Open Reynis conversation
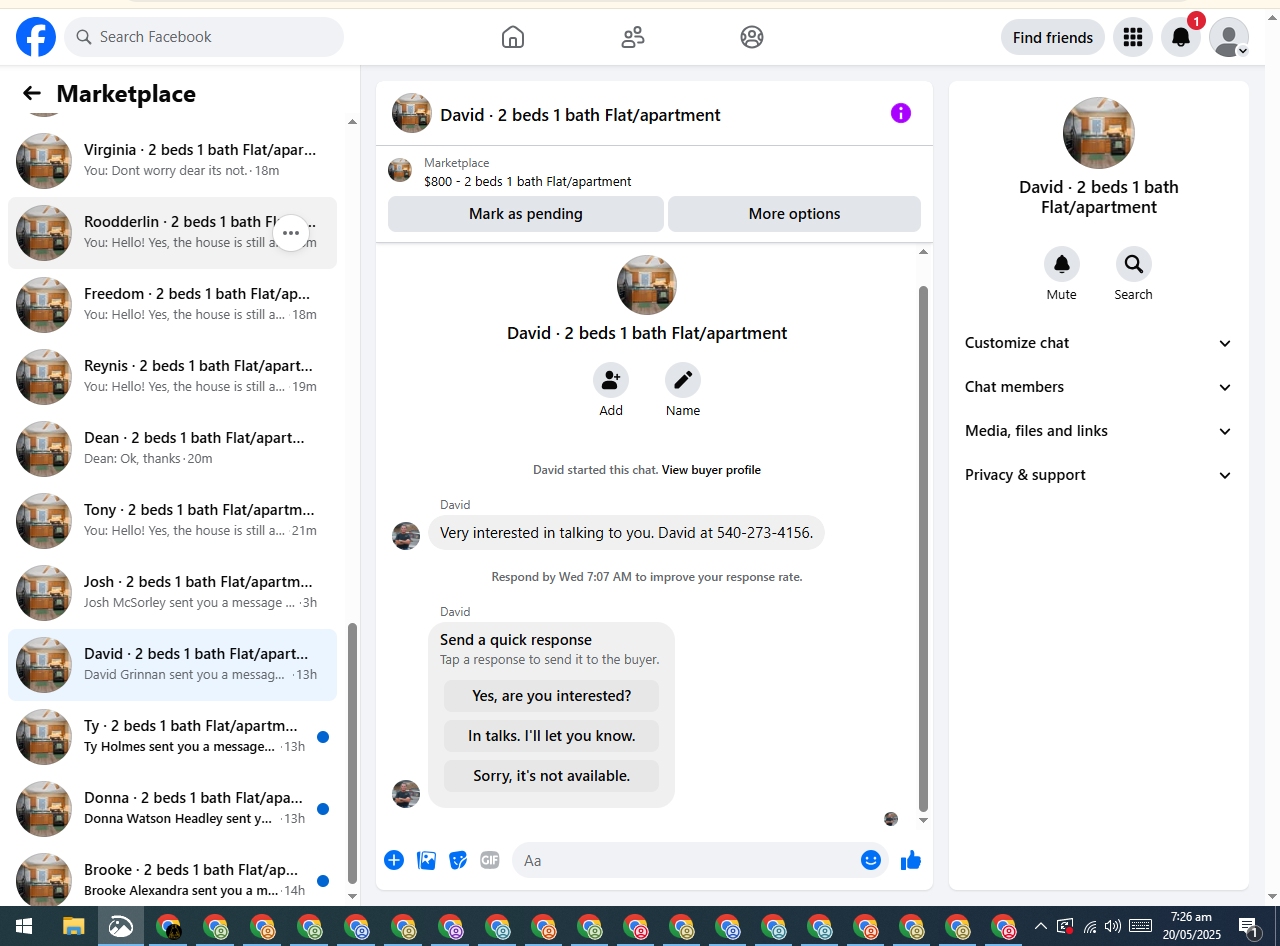The width and height of the screenshot is (1280, 946). [x=172, y=376]
